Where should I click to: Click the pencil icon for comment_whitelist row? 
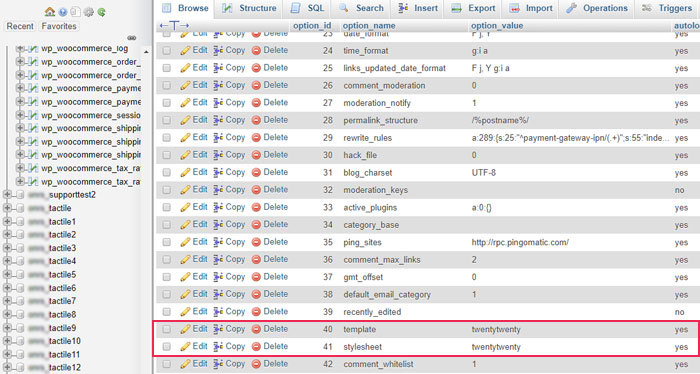(185, 364)
